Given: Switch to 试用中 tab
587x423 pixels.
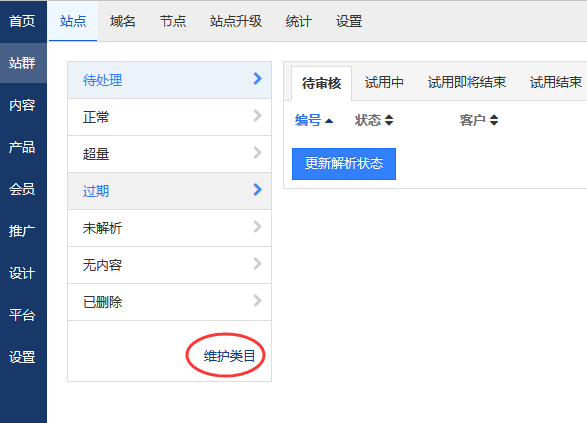Looking at the screenshot, I should [384, 82].
